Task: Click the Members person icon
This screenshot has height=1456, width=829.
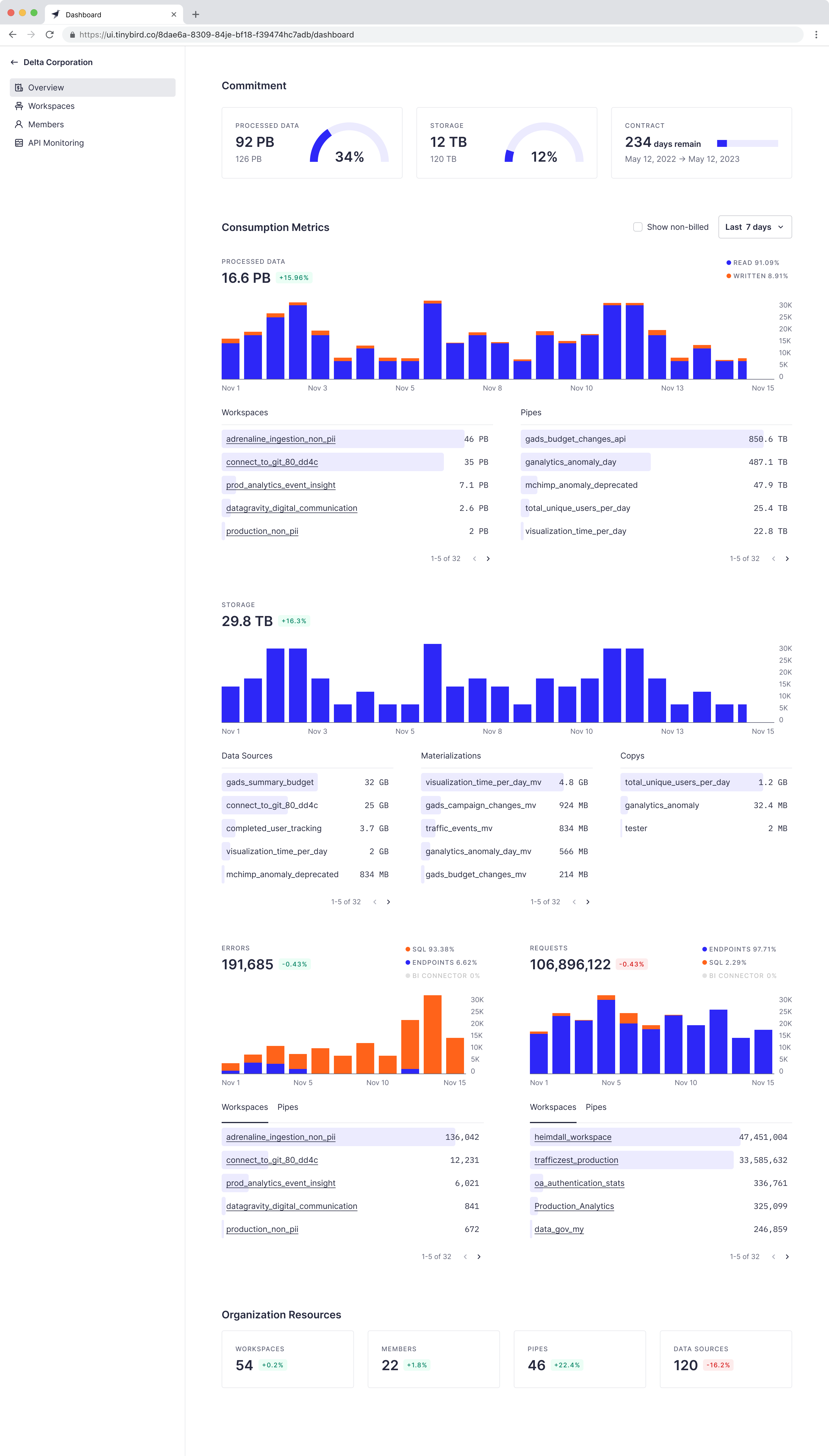Action: pos(19,124)
